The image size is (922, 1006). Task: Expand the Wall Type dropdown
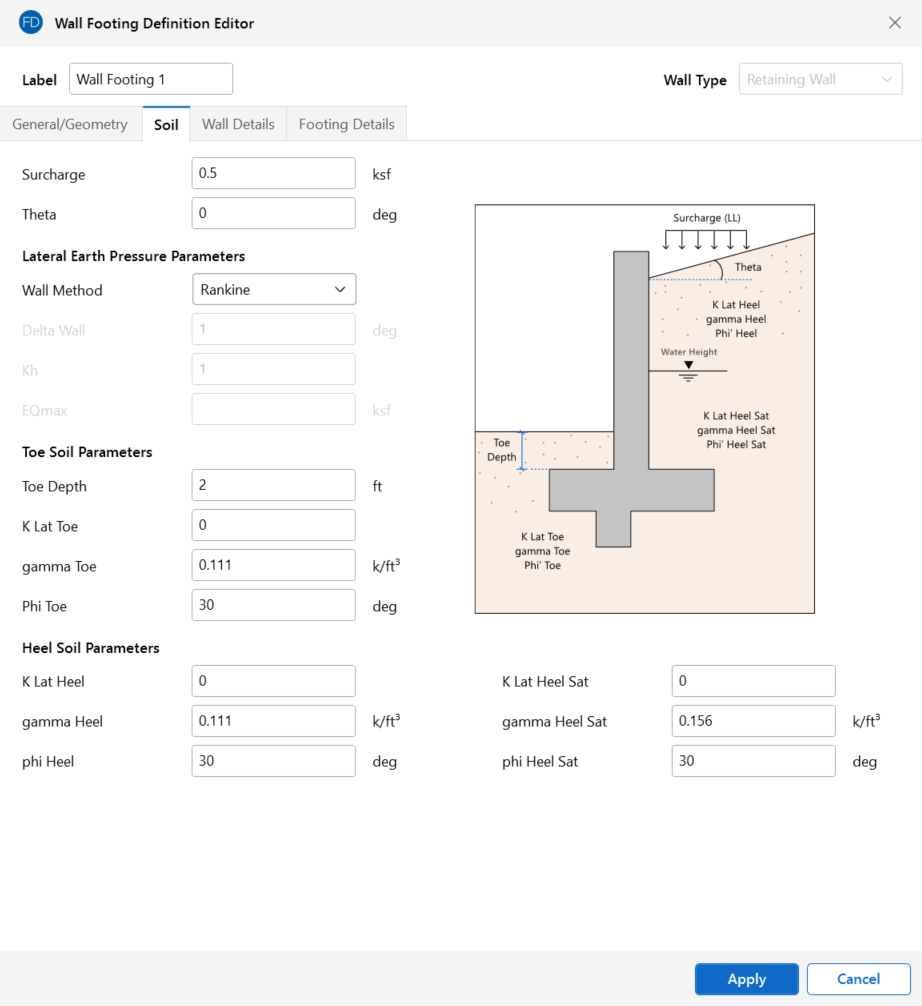[820, 80]
